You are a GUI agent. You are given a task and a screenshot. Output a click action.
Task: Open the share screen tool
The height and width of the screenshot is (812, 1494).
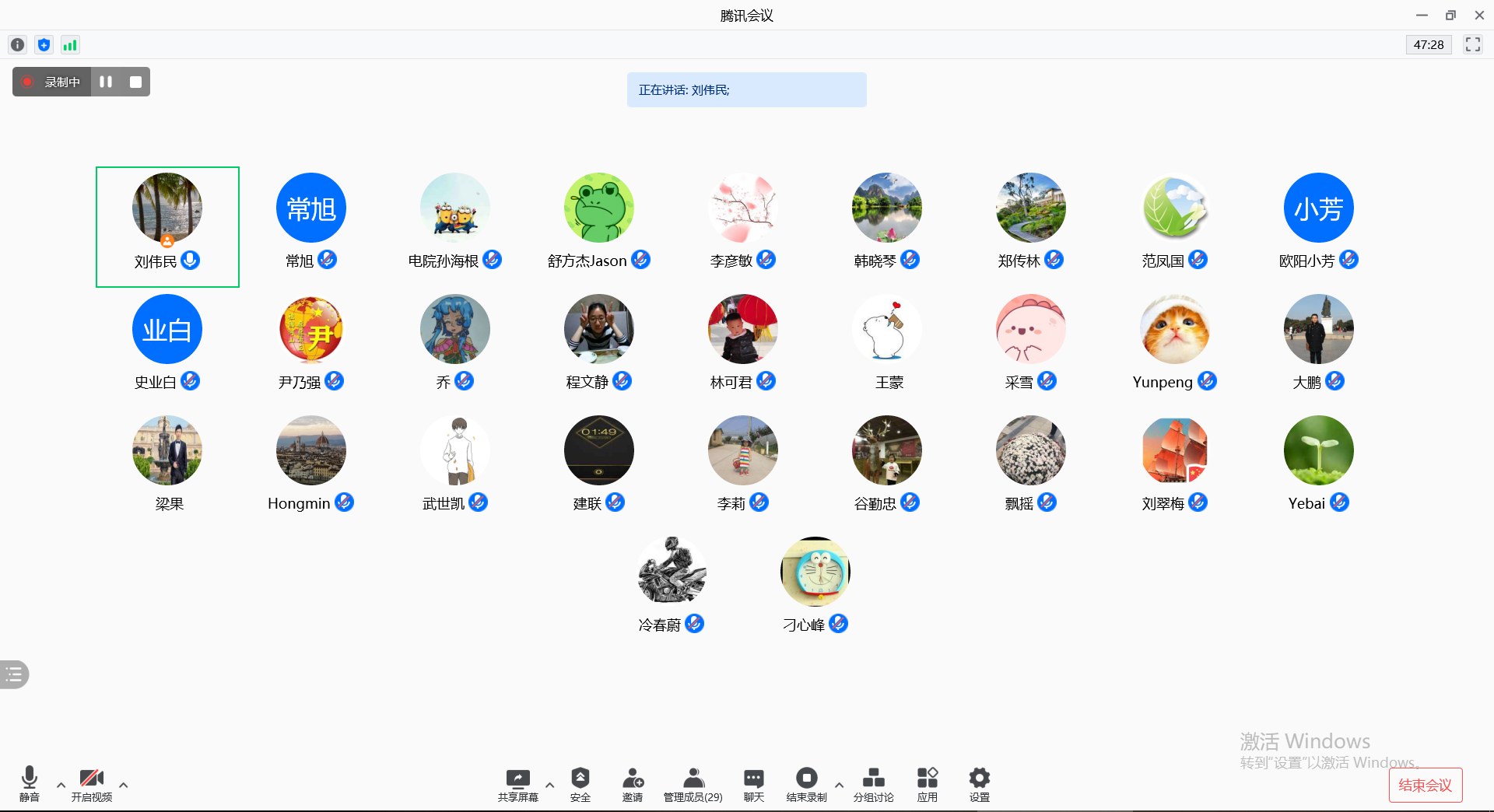(x=517, y=784)
